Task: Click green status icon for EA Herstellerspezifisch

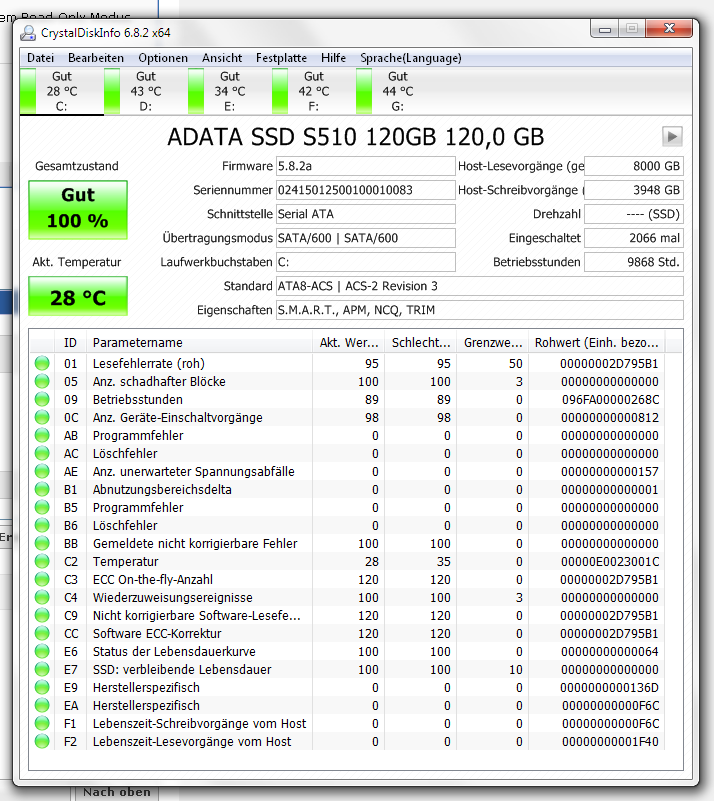Action: coord(42,705)
